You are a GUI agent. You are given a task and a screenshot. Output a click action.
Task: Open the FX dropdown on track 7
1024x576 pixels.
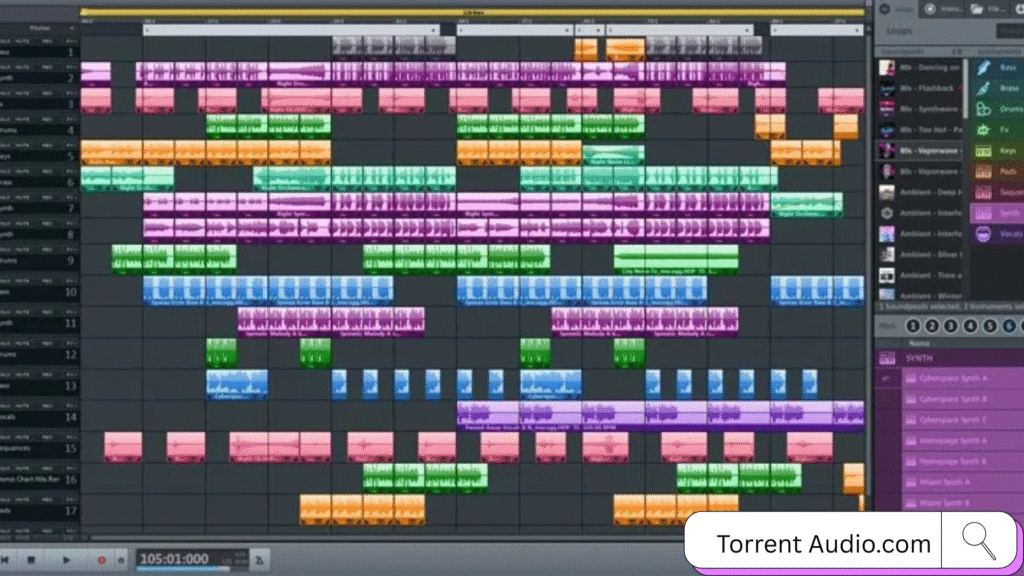pyautogui.click(x=70, y=198)
